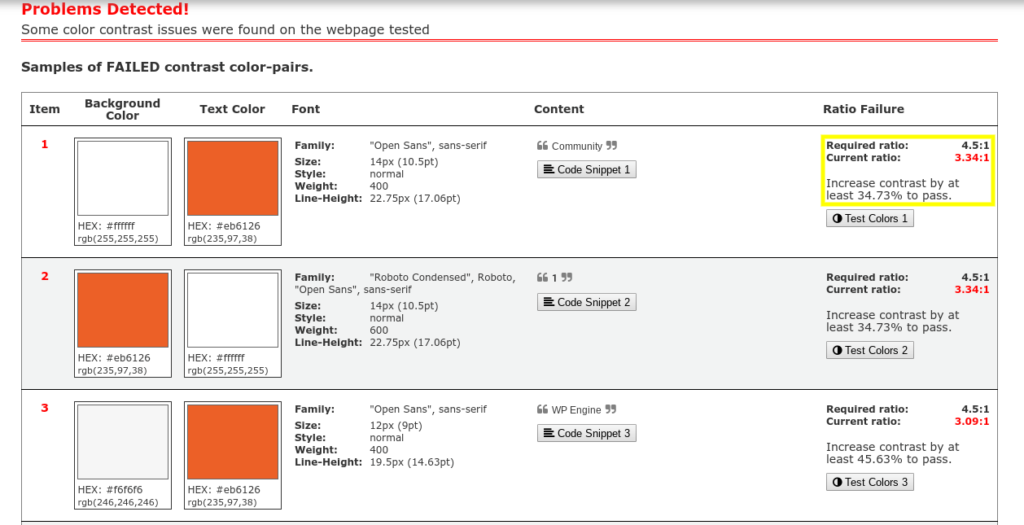Click the opening quote icon in row 2 content
1024x525 pixels.
(x=543, y=278)
